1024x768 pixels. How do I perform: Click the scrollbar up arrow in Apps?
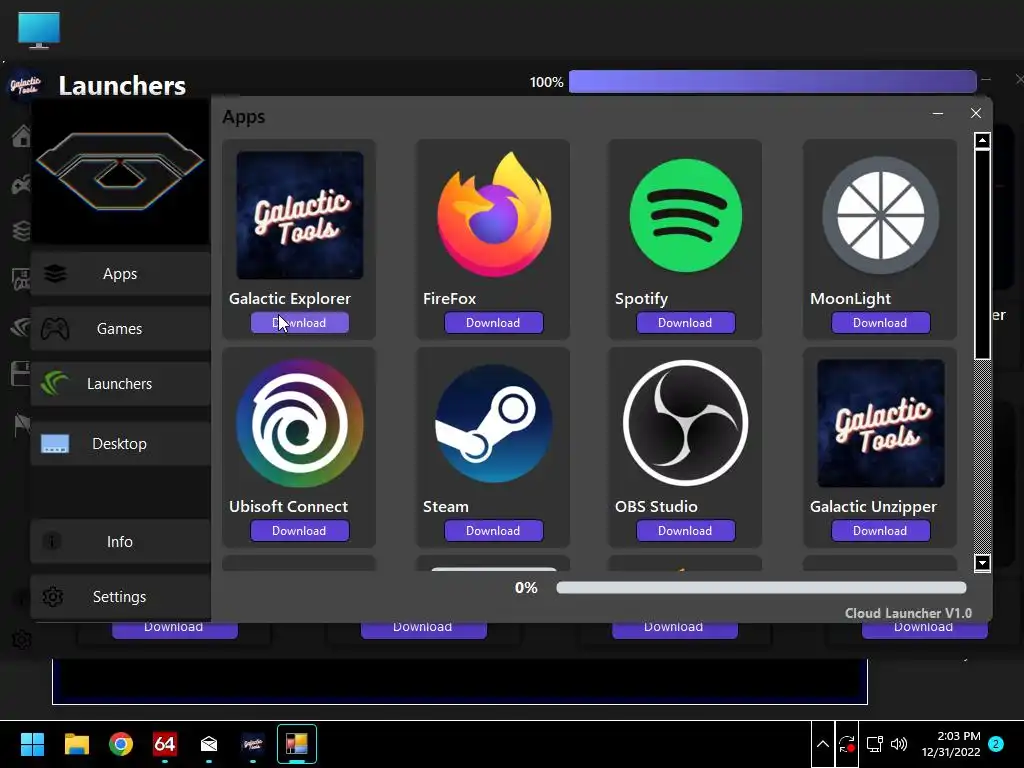coord(982,140)
